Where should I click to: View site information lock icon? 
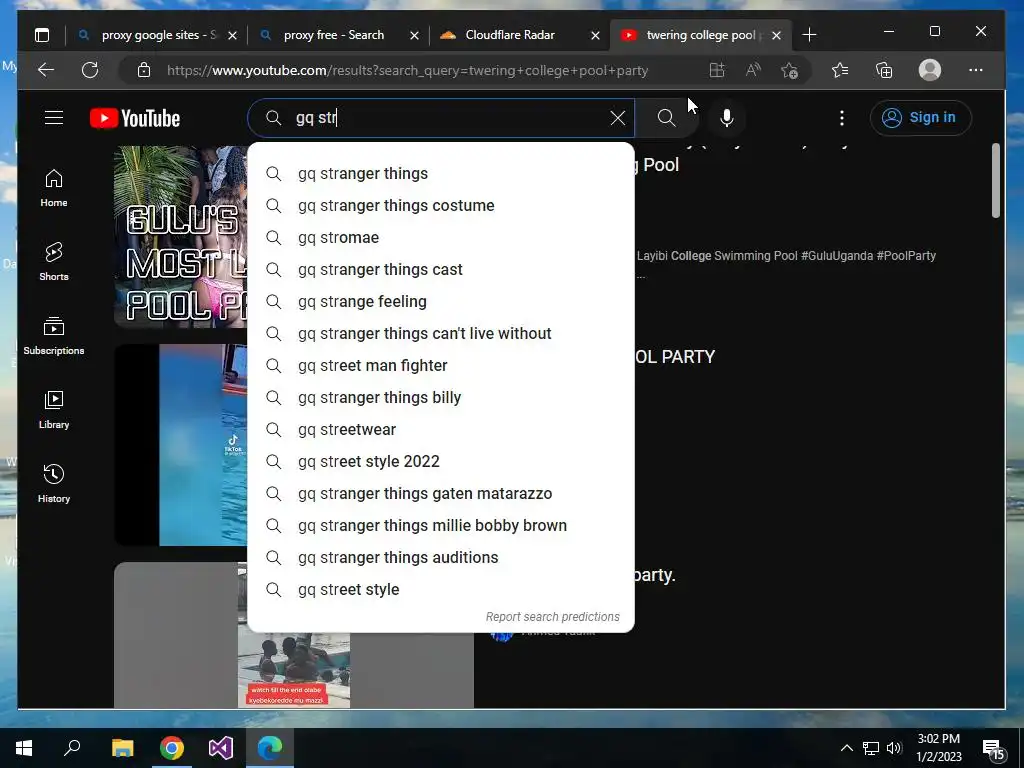pos(144,70)
